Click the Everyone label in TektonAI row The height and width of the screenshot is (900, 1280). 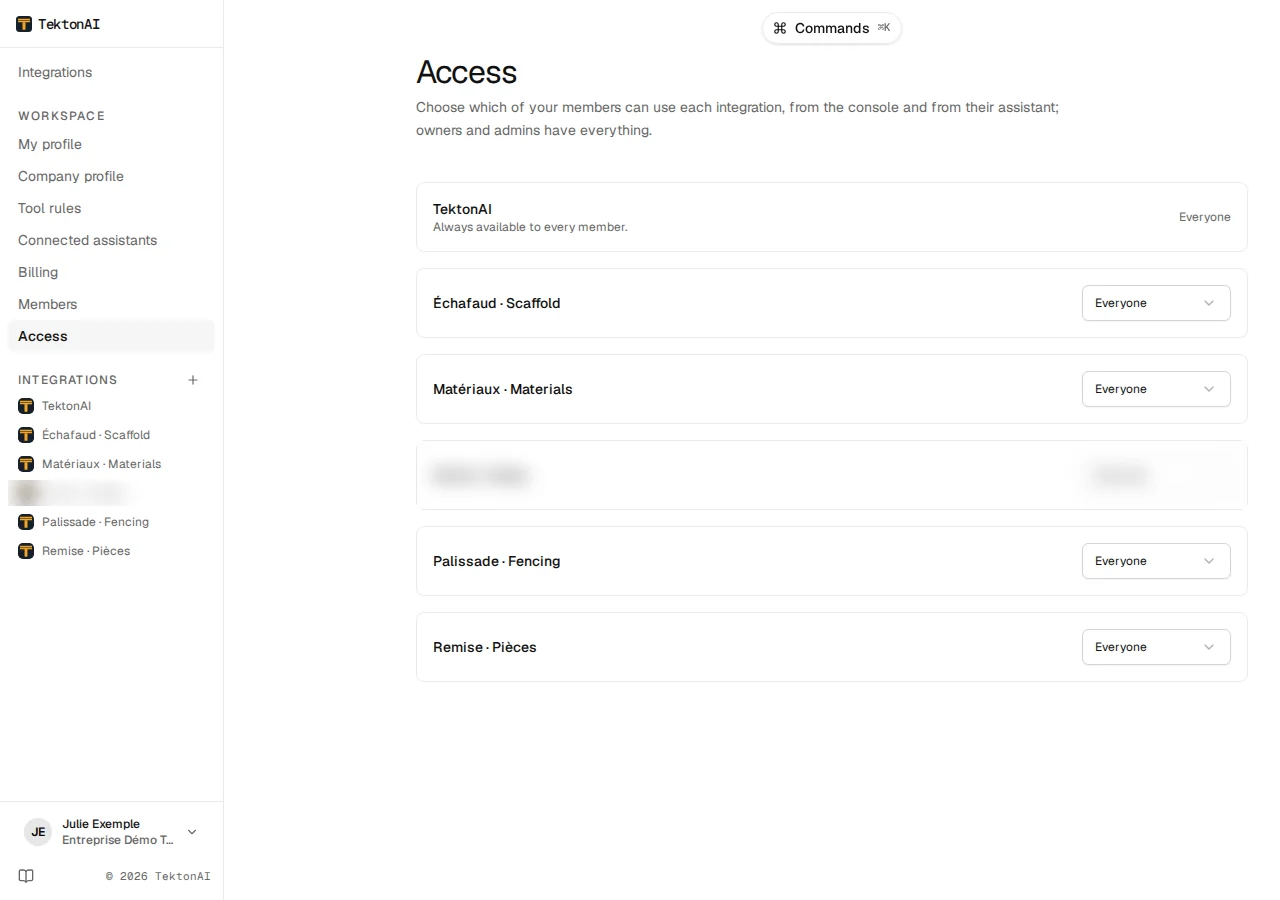[x=1205, y=217]
